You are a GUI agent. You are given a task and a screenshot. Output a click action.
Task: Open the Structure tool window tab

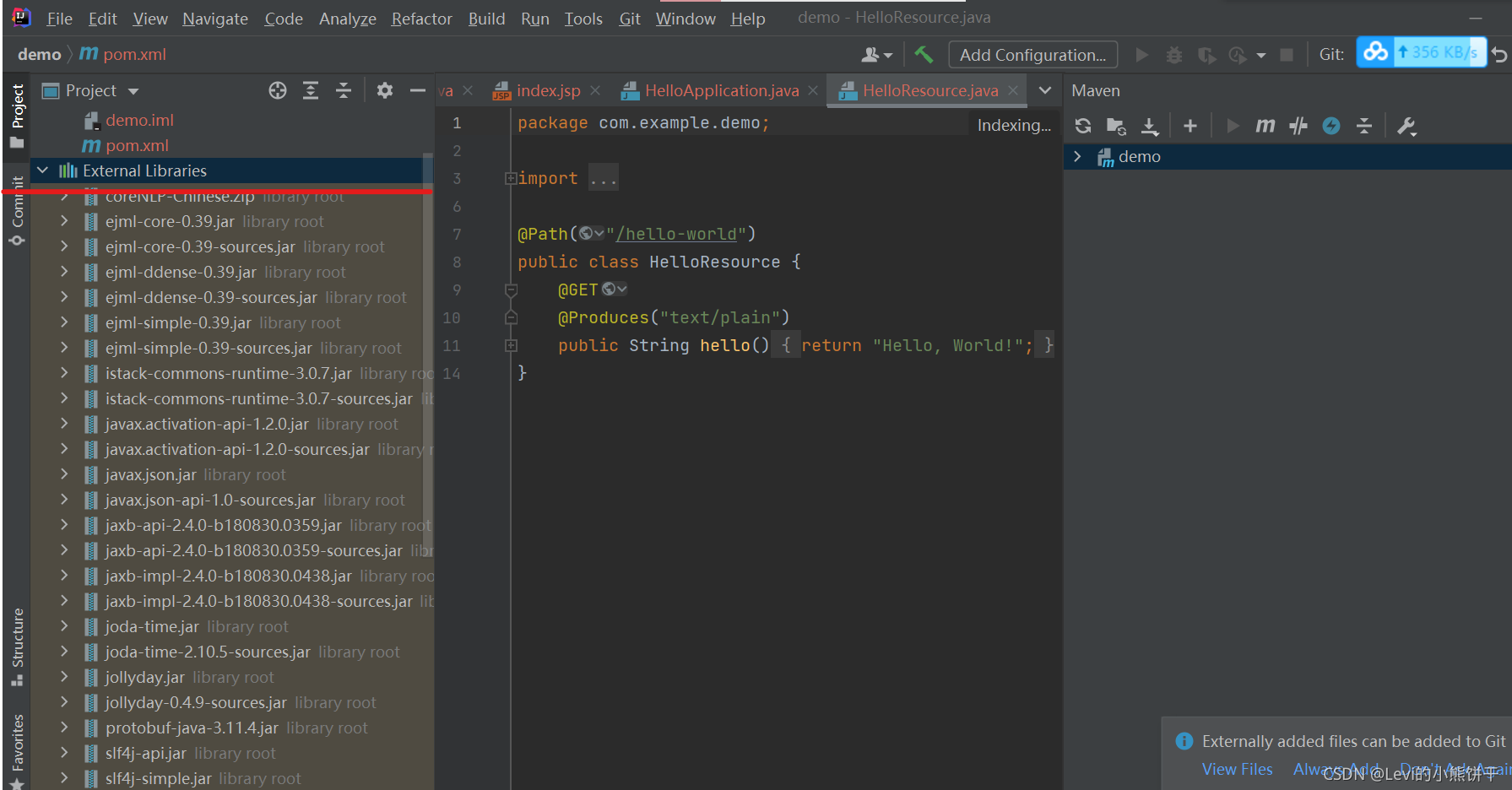coord(17,647)
